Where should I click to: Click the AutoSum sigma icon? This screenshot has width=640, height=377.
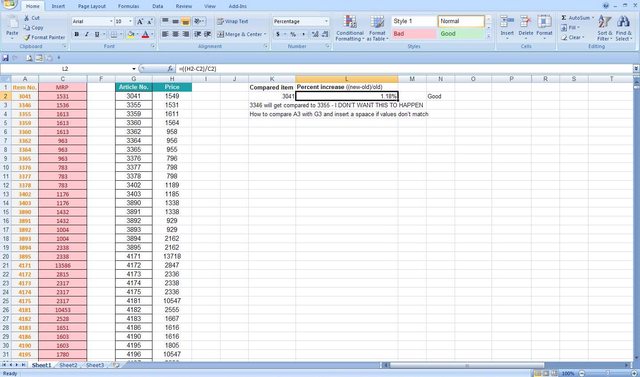564,18
